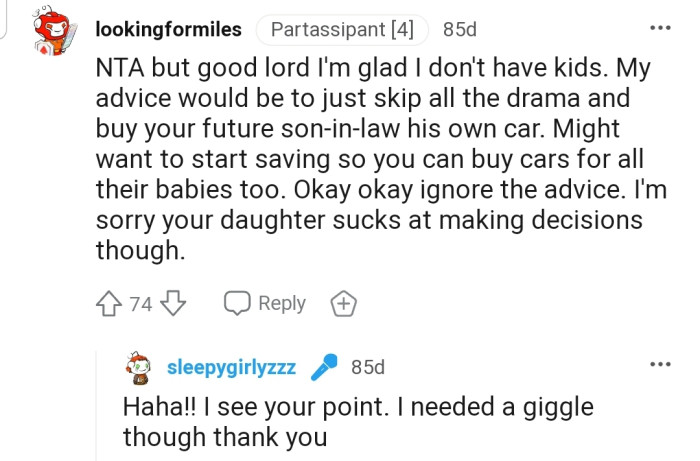This screenshot has height=461, width=700.
Task: Click the 74 vote count
Action: click(141, 304)
